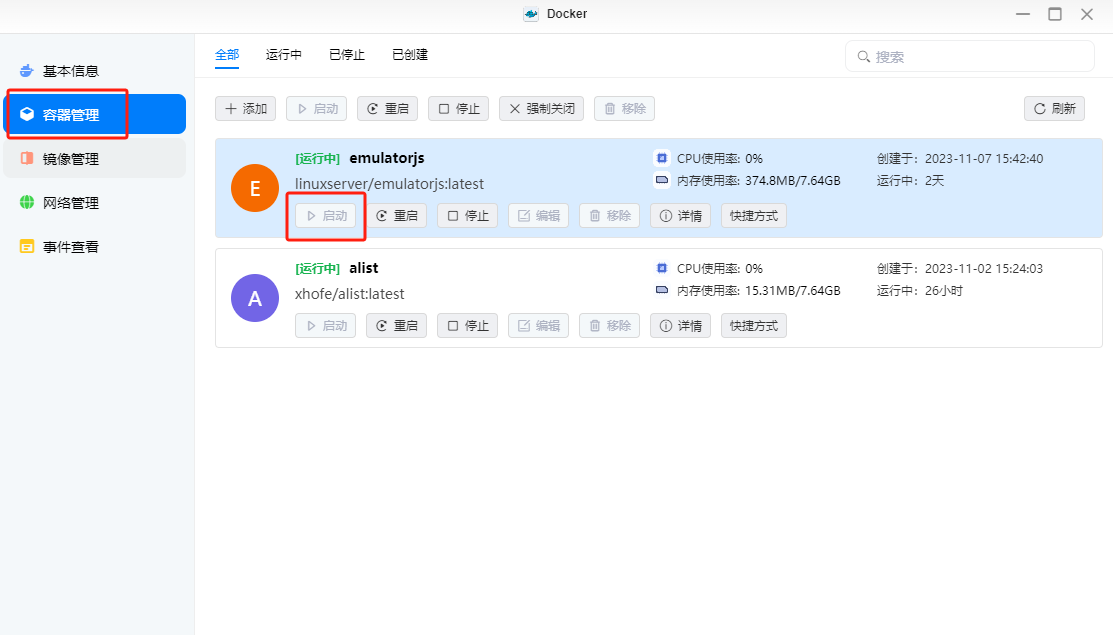This screenshot has width=1113, height=635.
Task: Maximize the Docker window
Action: tap(1055, 14)
